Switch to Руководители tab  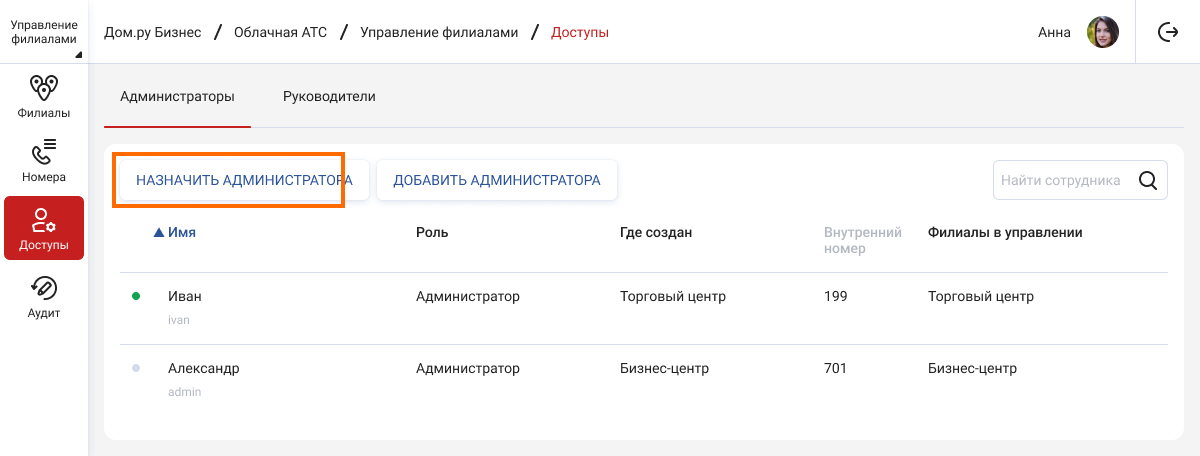tap(329, 97)
